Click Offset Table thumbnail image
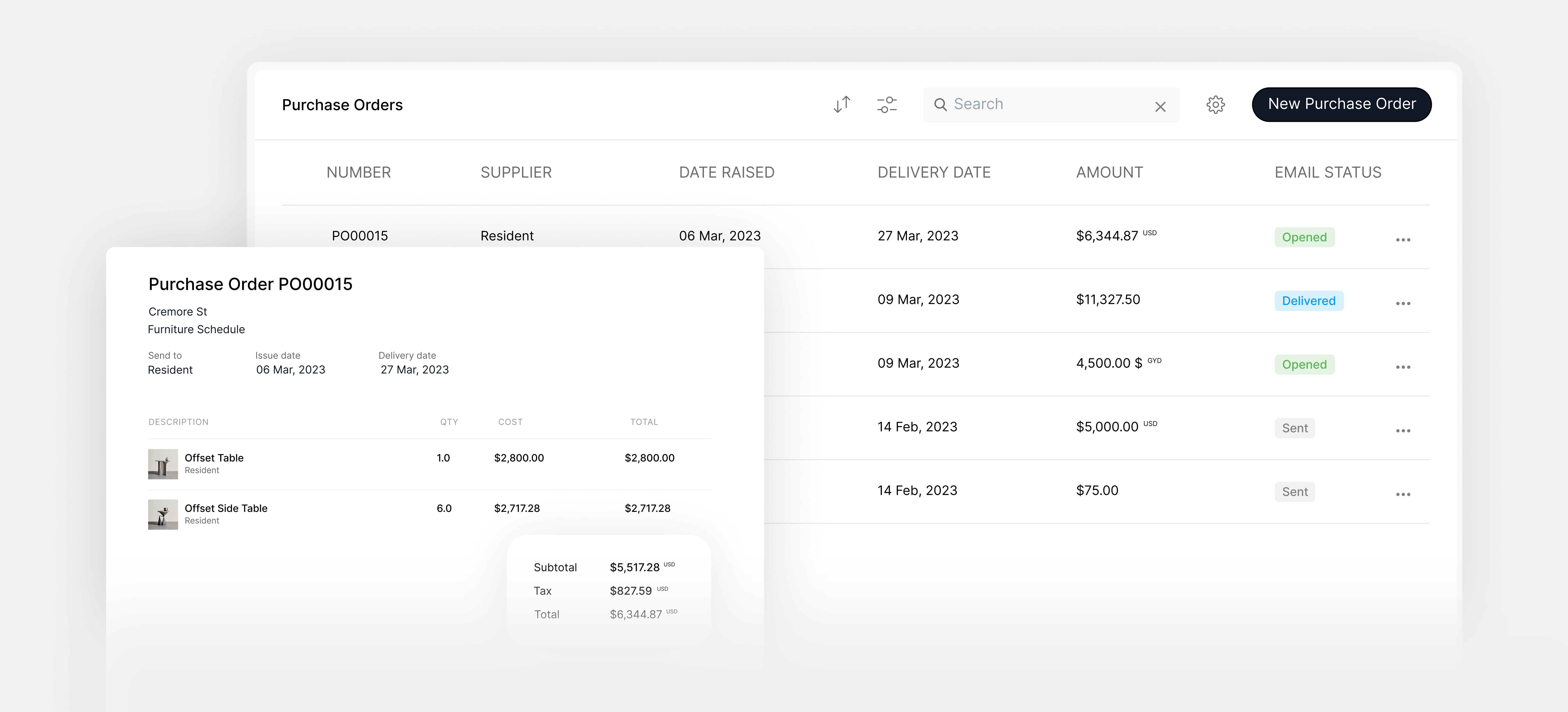Viewport: 1568px width, 712px height. 163,464
